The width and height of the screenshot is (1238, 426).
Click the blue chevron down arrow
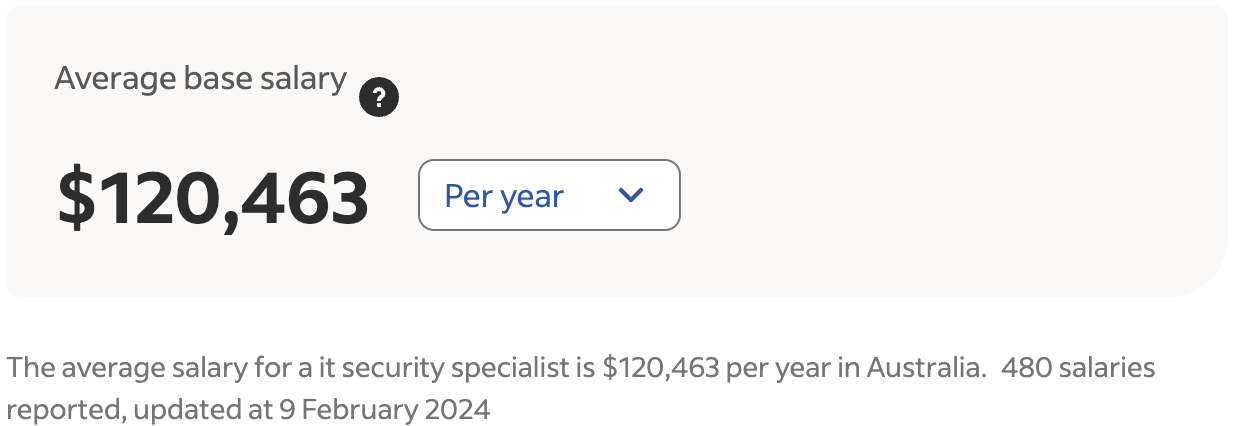tap(631, 195)
